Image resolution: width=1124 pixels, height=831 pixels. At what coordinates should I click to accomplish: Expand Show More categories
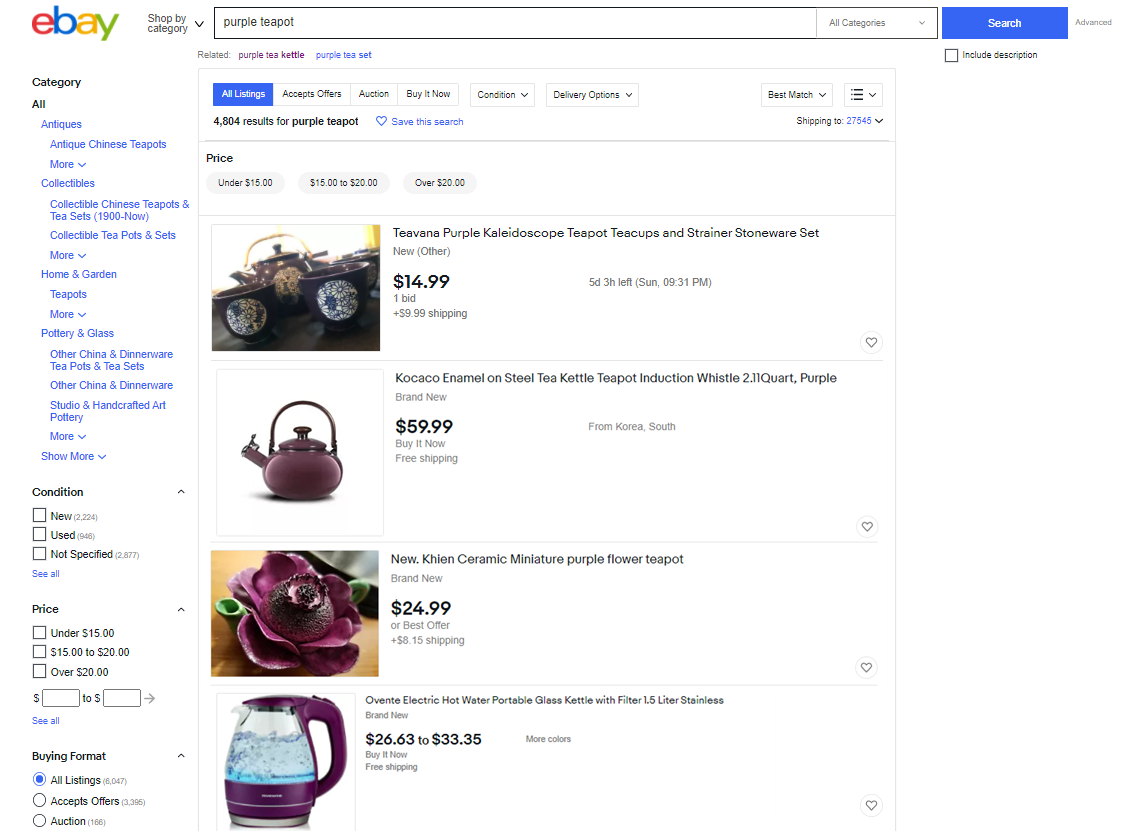point(74,456)
